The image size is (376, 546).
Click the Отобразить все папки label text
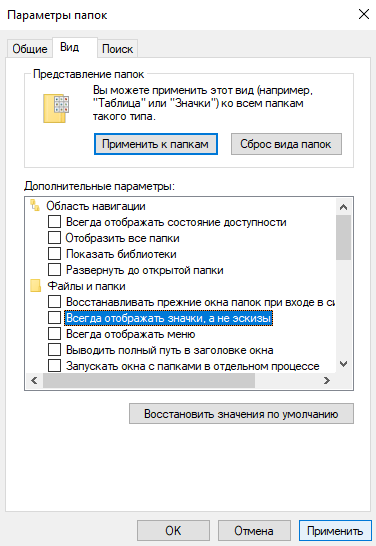click(123, 238)
